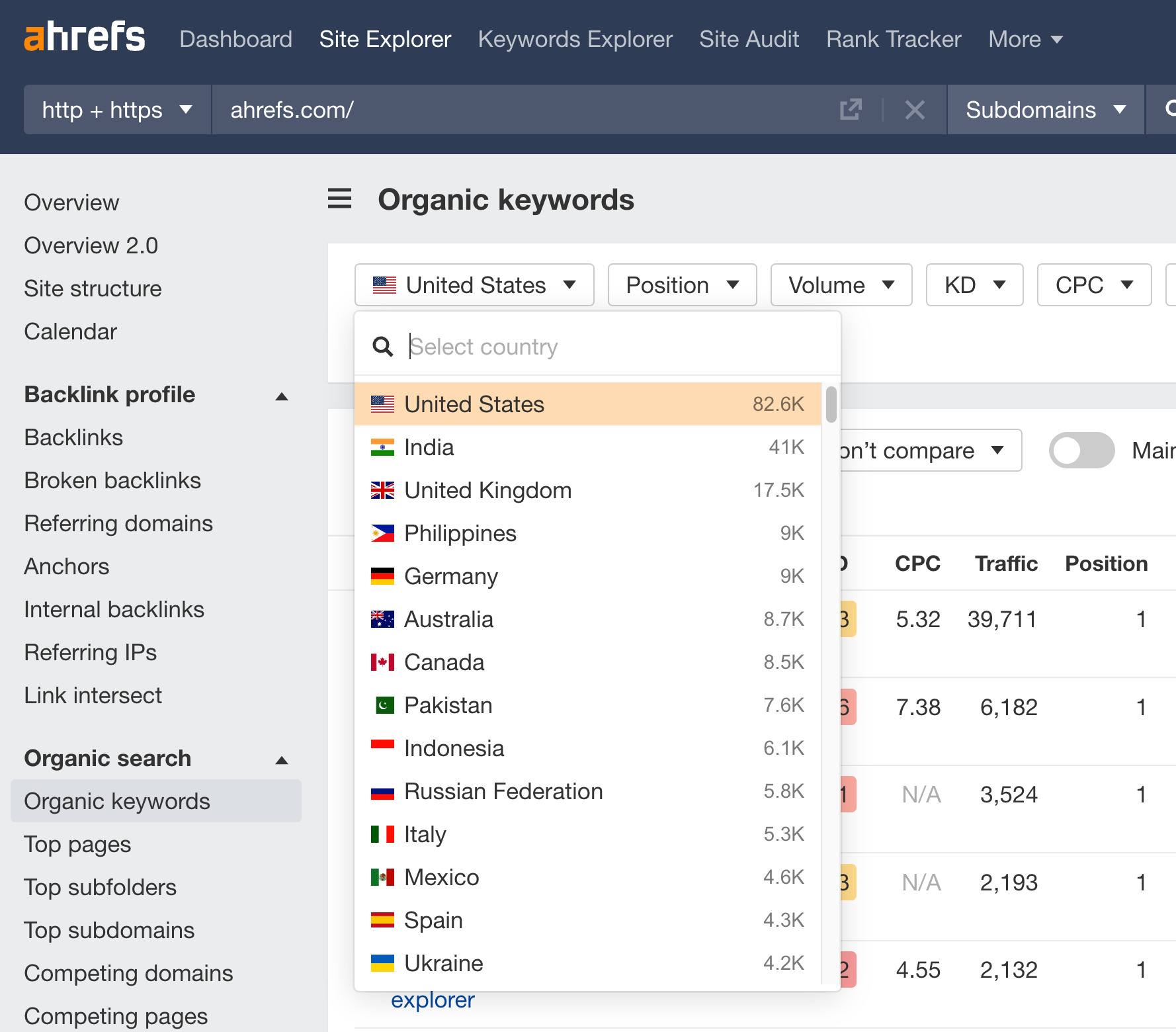1176x1032 pixels.
Task: Open the KD filter dropdown
Action: click(x=974, y=284)
